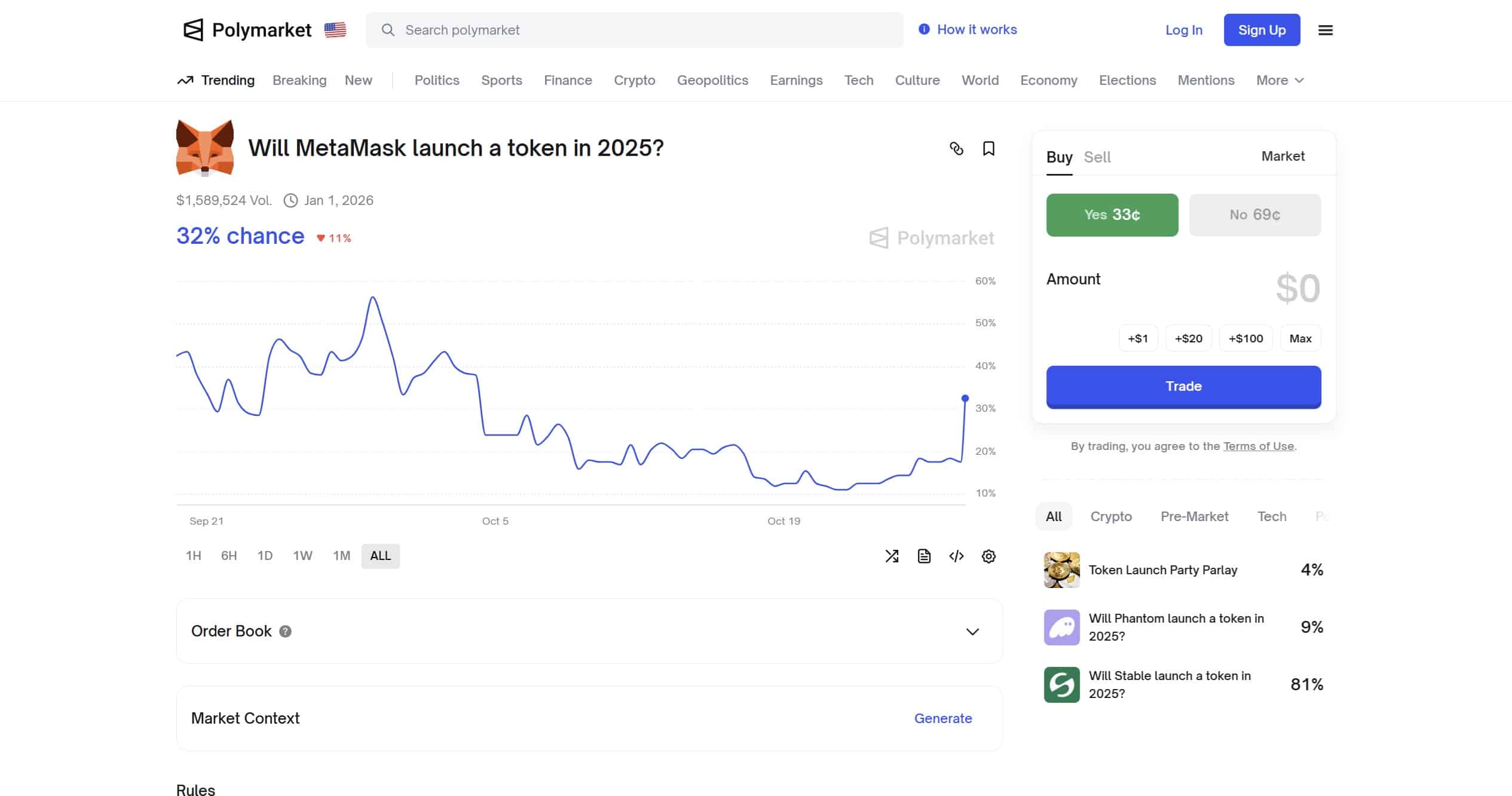Select the No 69¢ outcome

[1254, 215]
